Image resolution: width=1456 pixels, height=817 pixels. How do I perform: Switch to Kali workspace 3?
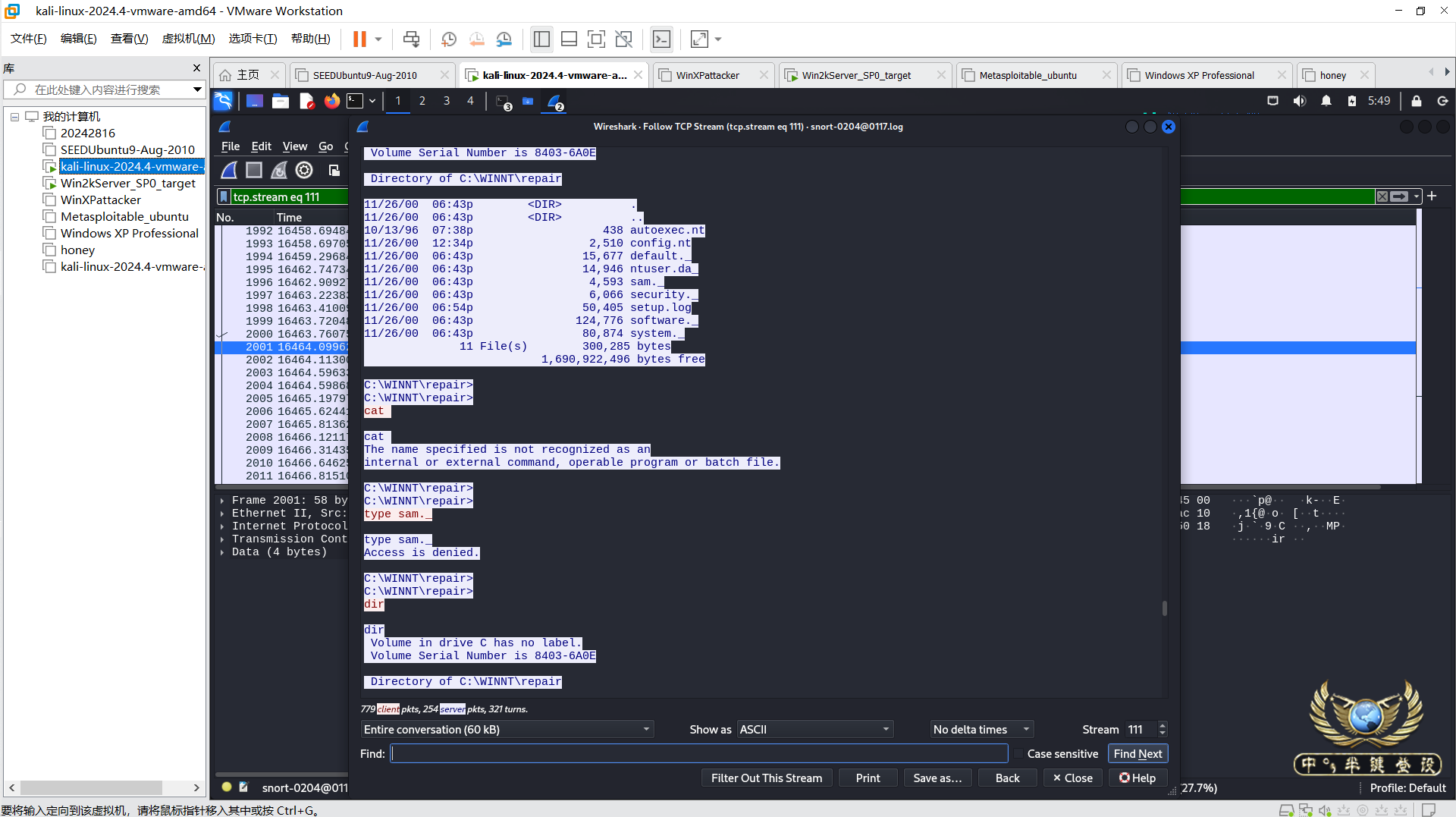447,101
